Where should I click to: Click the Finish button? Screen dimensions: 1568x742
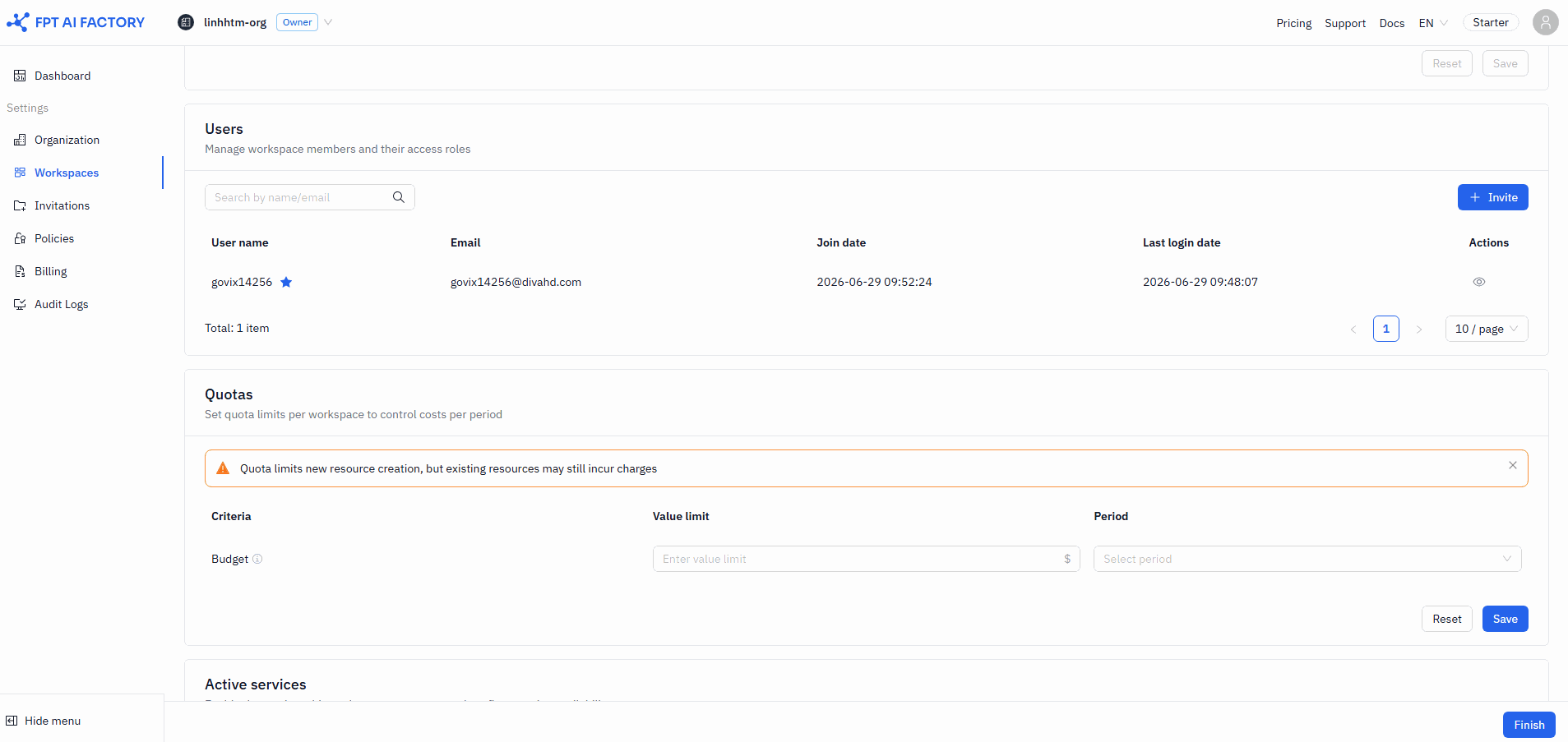pos(1529,725)
